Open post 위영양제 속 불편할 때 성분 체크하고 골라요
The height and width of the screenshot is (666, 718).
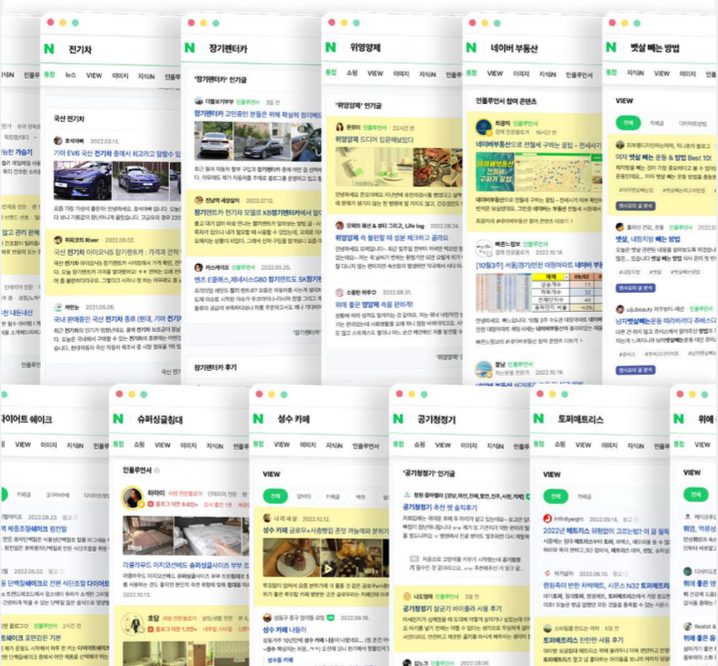pos(392,238)
